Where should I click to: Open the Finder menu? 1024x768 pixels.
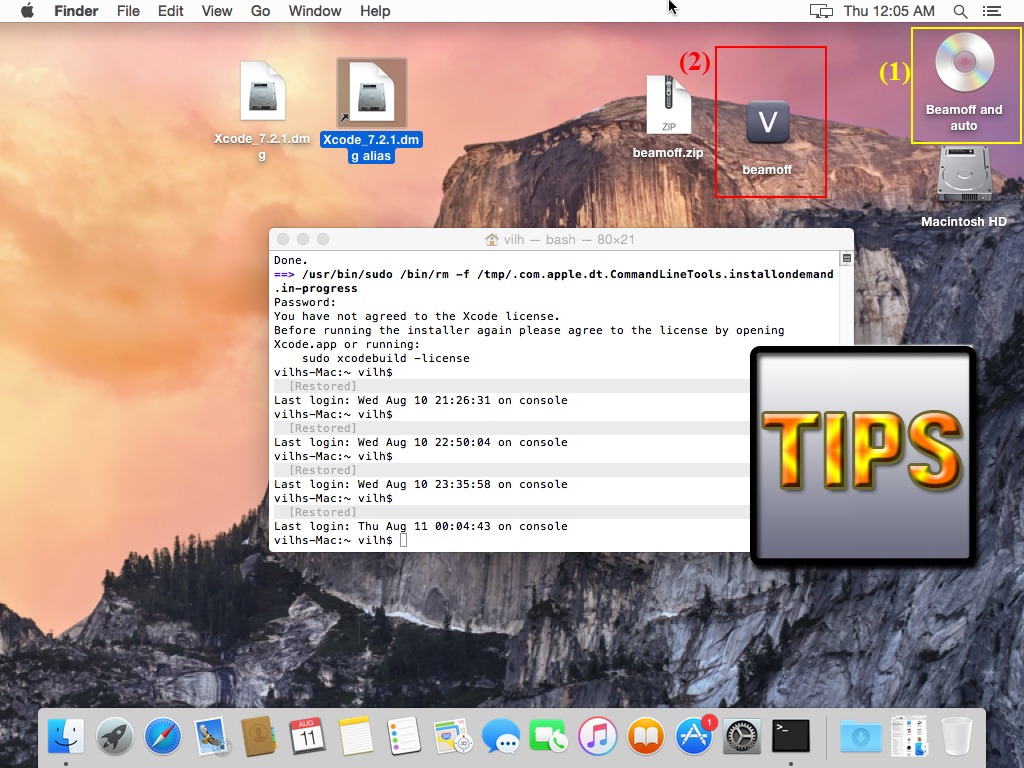click(76, 11)
